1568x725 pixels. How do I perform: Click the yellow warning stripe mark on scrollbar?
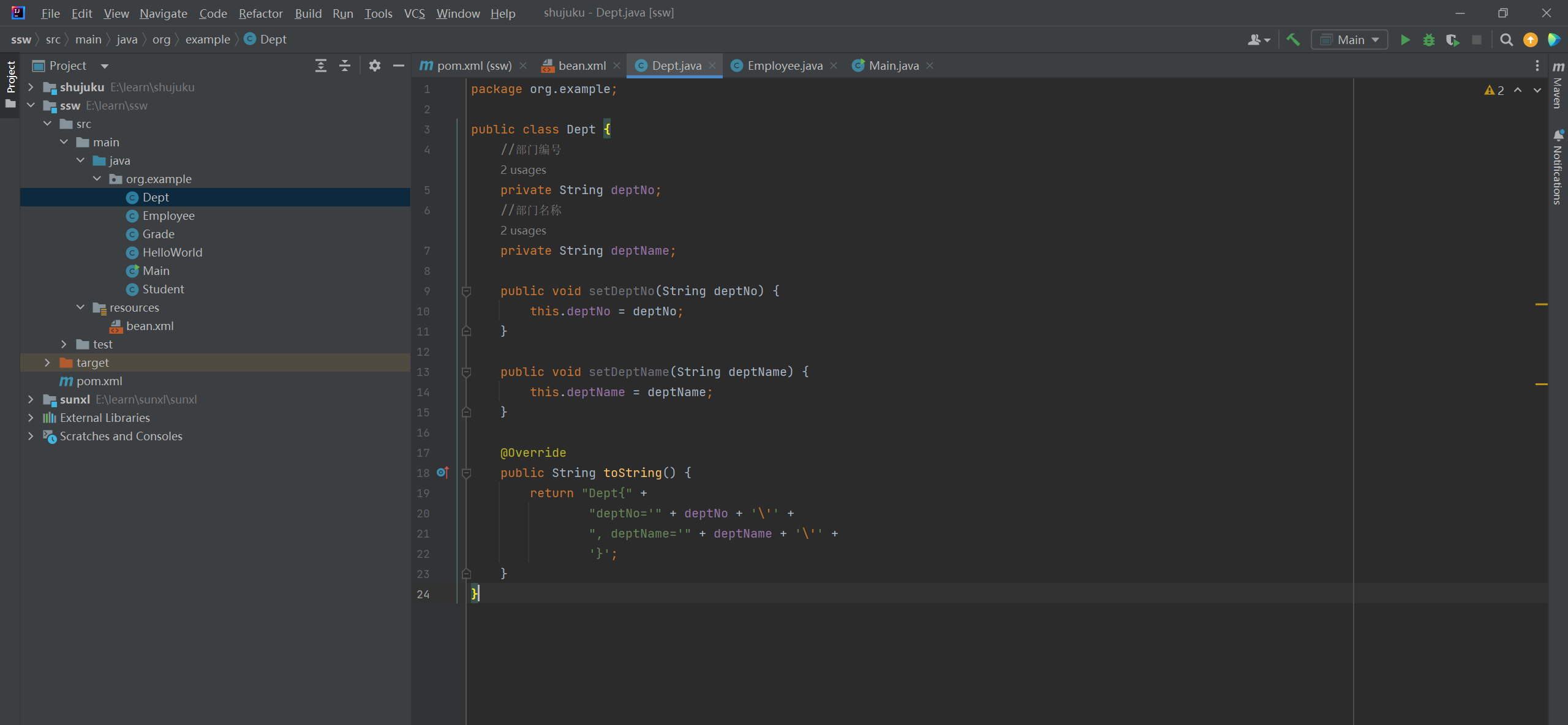1541,304
